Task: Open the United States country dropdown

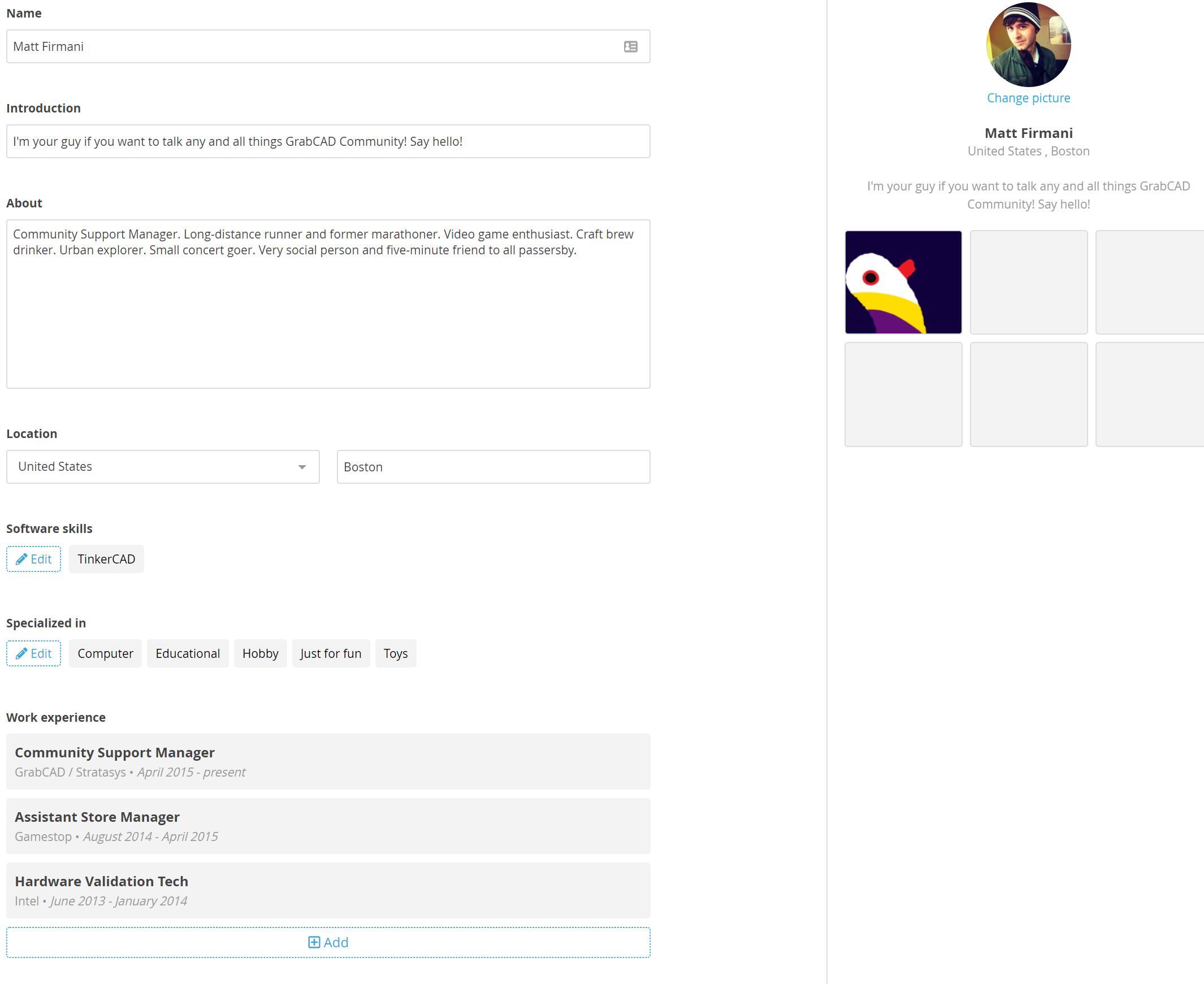Action: 163,466
